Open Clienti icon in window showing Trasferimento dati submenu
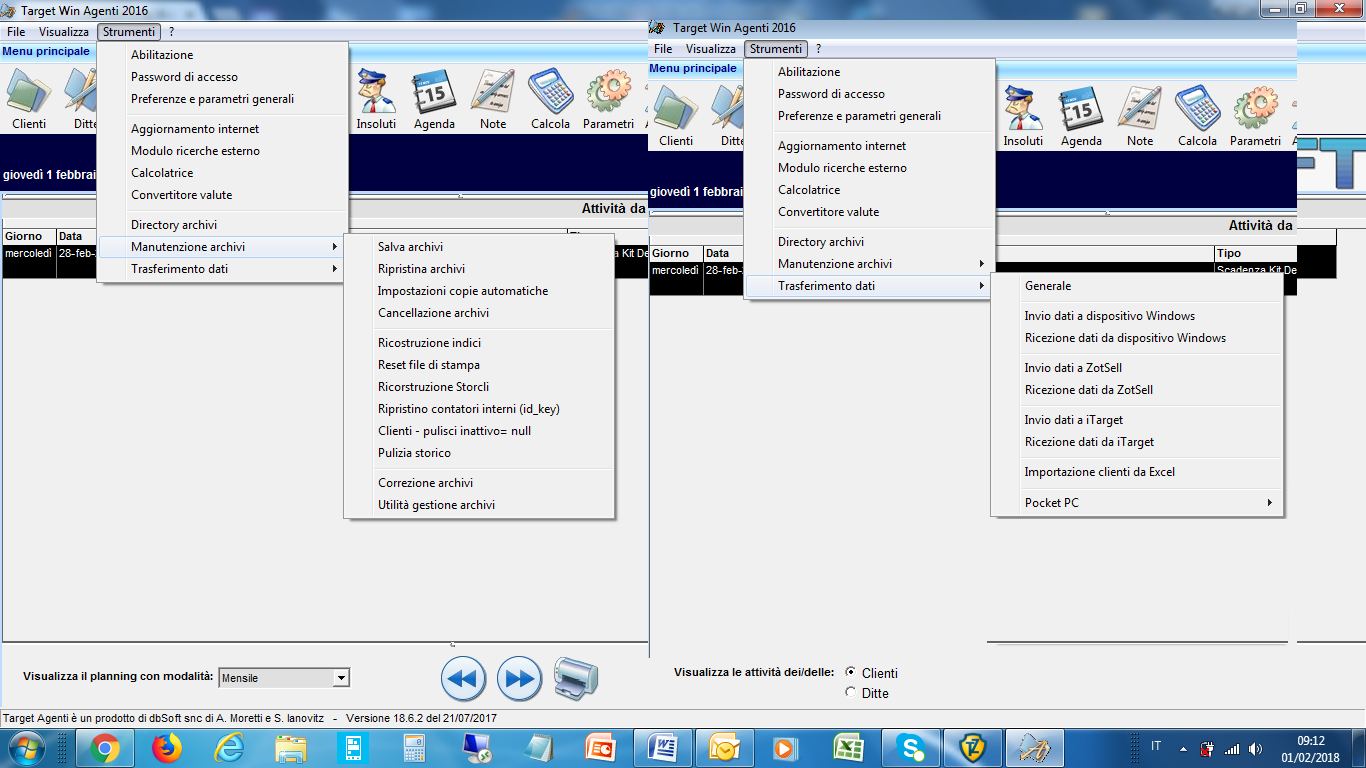Image resolution: width=1366 pixels, height=768 pixels. point(676,117)
